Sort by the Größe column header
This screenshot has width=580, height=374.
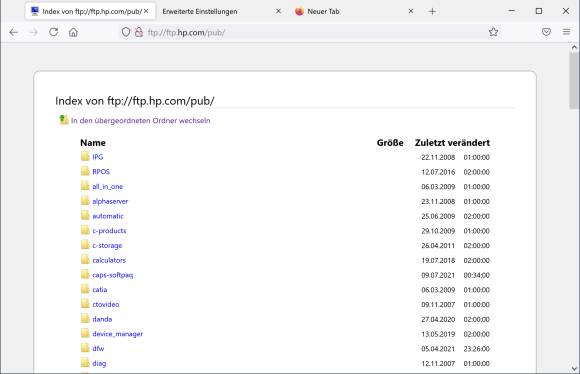coord(390,143)
